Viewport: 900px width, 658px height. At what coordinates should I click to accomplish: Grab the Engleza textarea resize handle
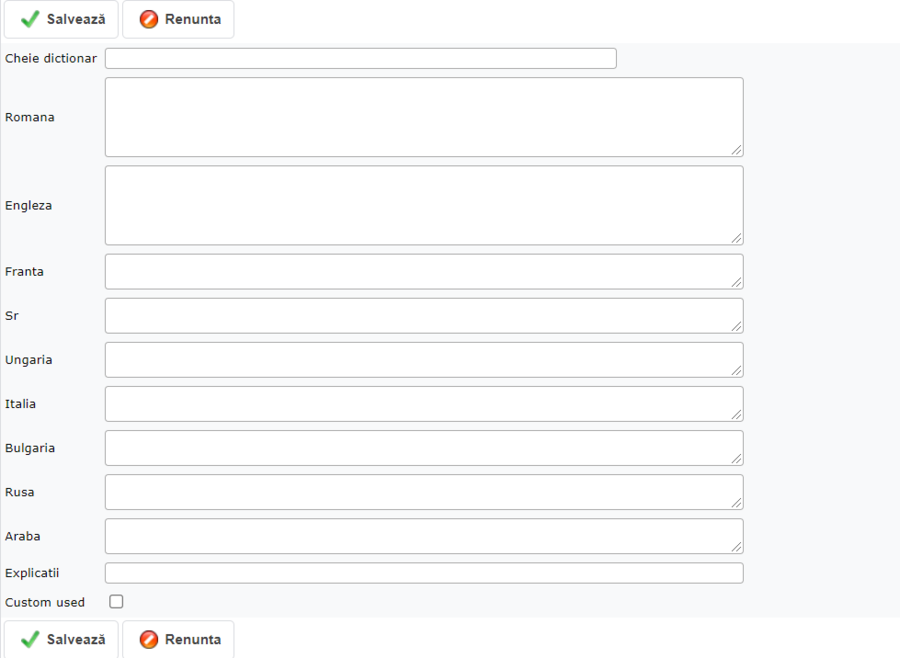(x=737, y=238)
